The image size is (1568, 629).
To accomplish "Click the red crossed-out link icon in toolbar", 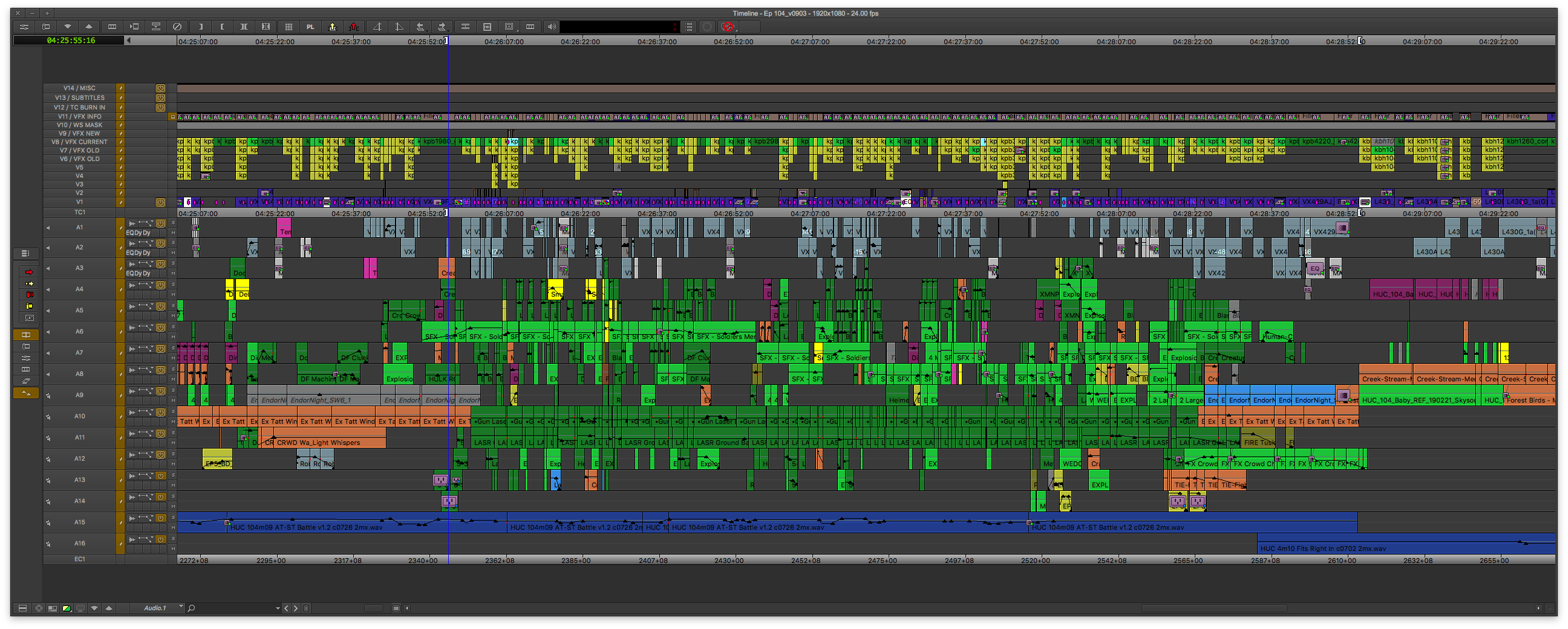I will coord(727,26).
